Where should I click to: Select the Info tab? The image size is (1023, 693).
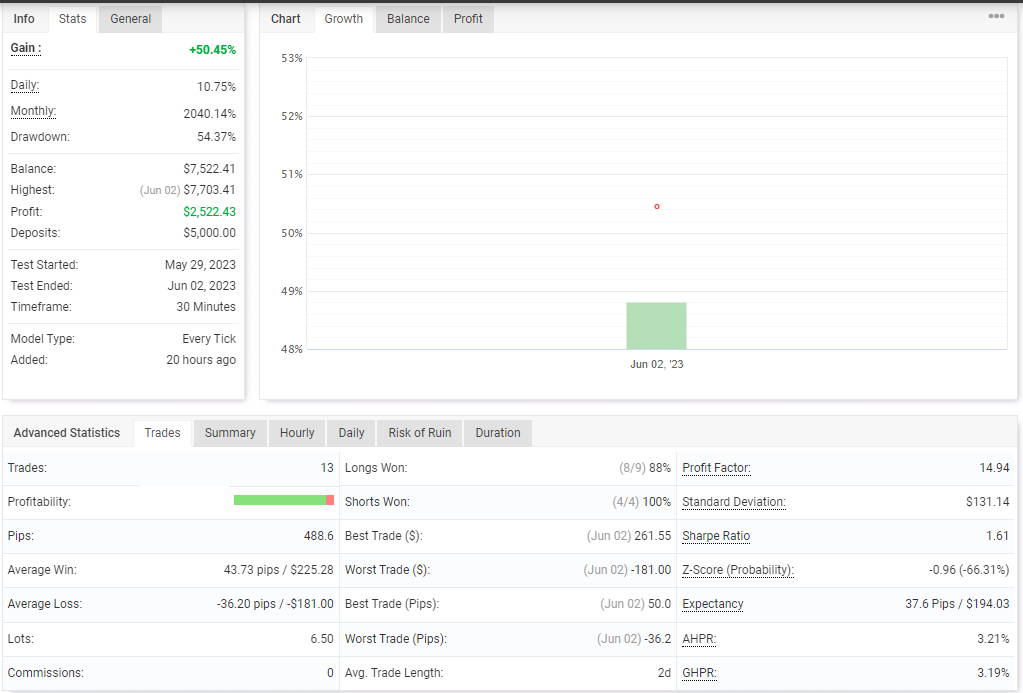(24, 19)
